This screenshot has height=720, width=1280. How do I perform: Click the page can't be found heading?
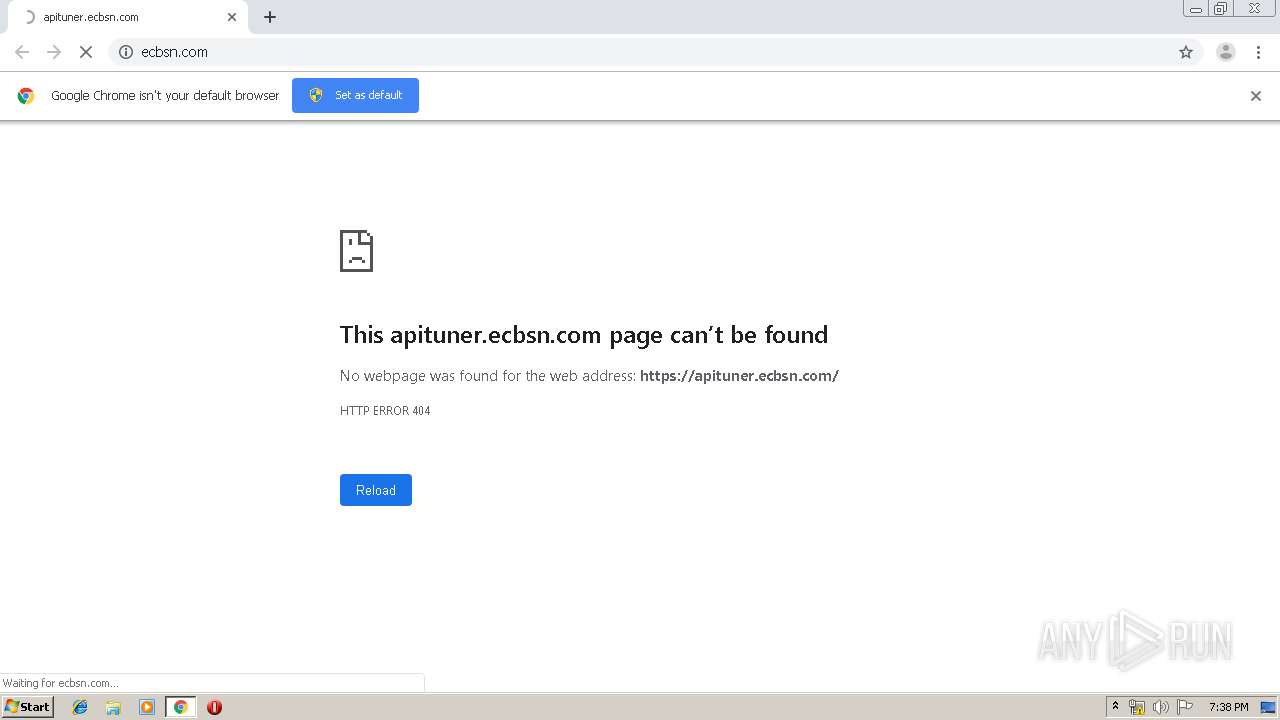[x=584, y=334]
